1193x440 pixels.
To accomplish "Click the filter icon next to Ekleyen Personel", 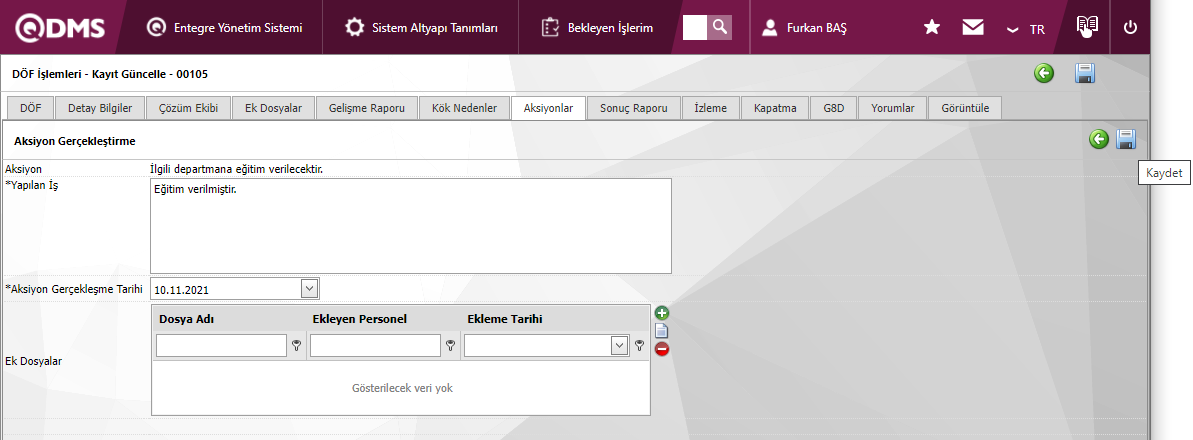I will point(450,346).
